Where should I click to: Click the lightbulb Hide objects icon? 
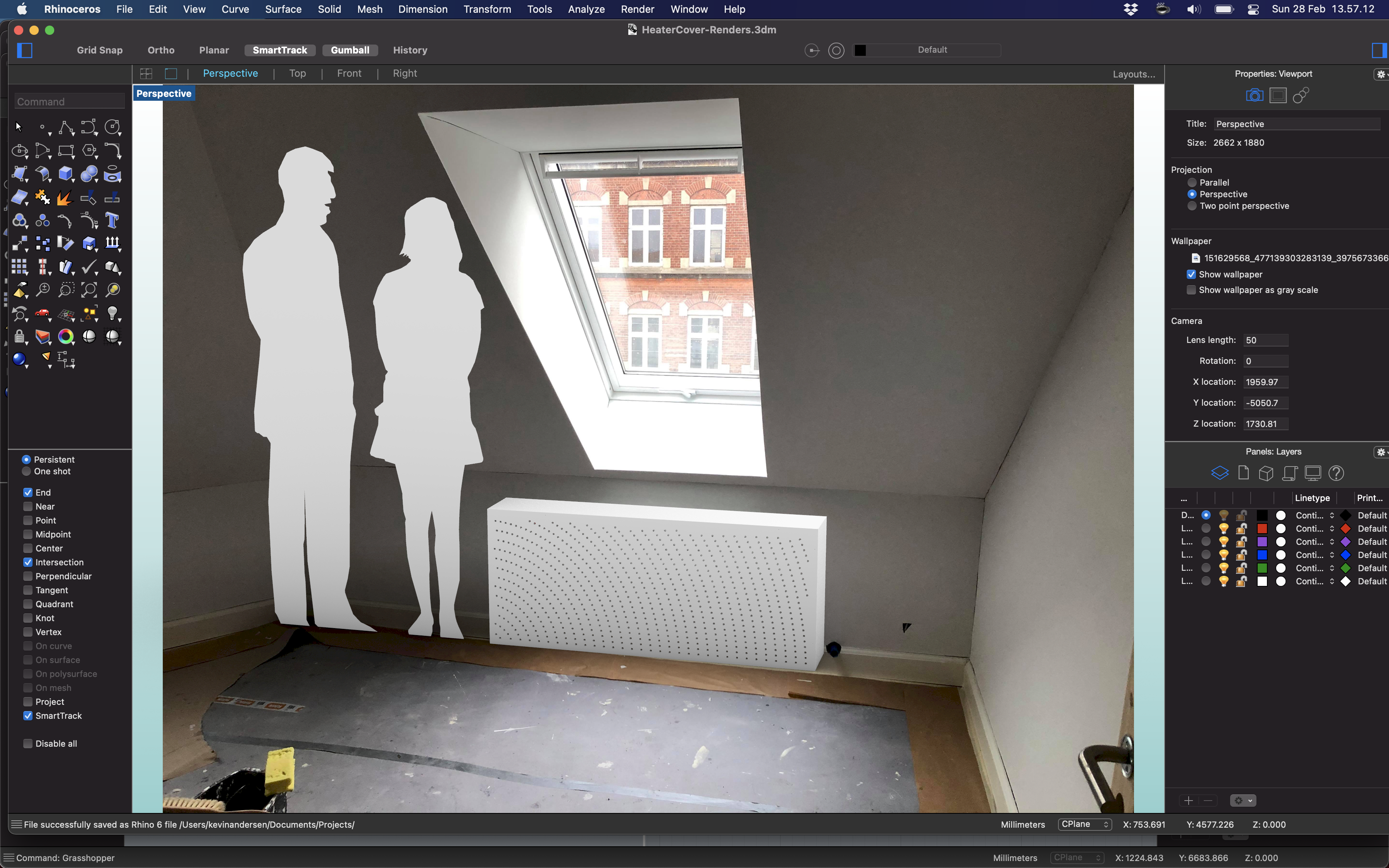pos(112,313)
